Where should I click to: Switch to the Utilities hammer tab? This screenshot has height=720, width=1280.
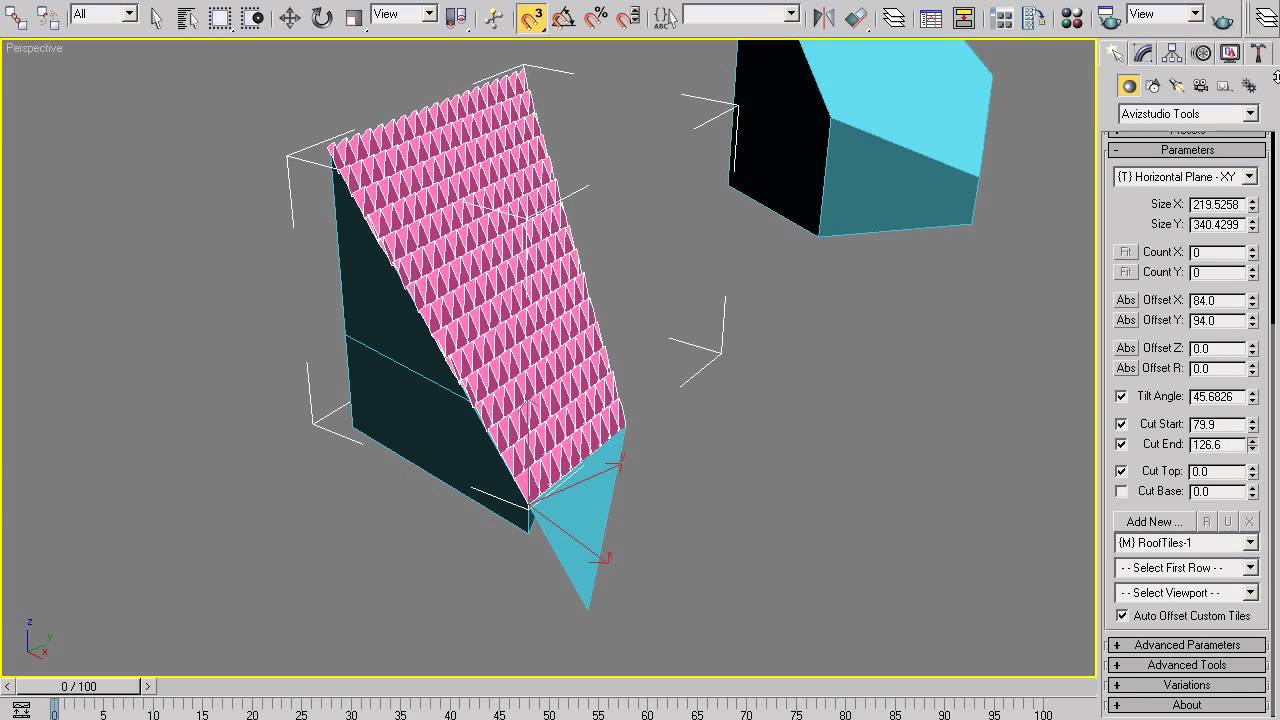pos(1259,53)
